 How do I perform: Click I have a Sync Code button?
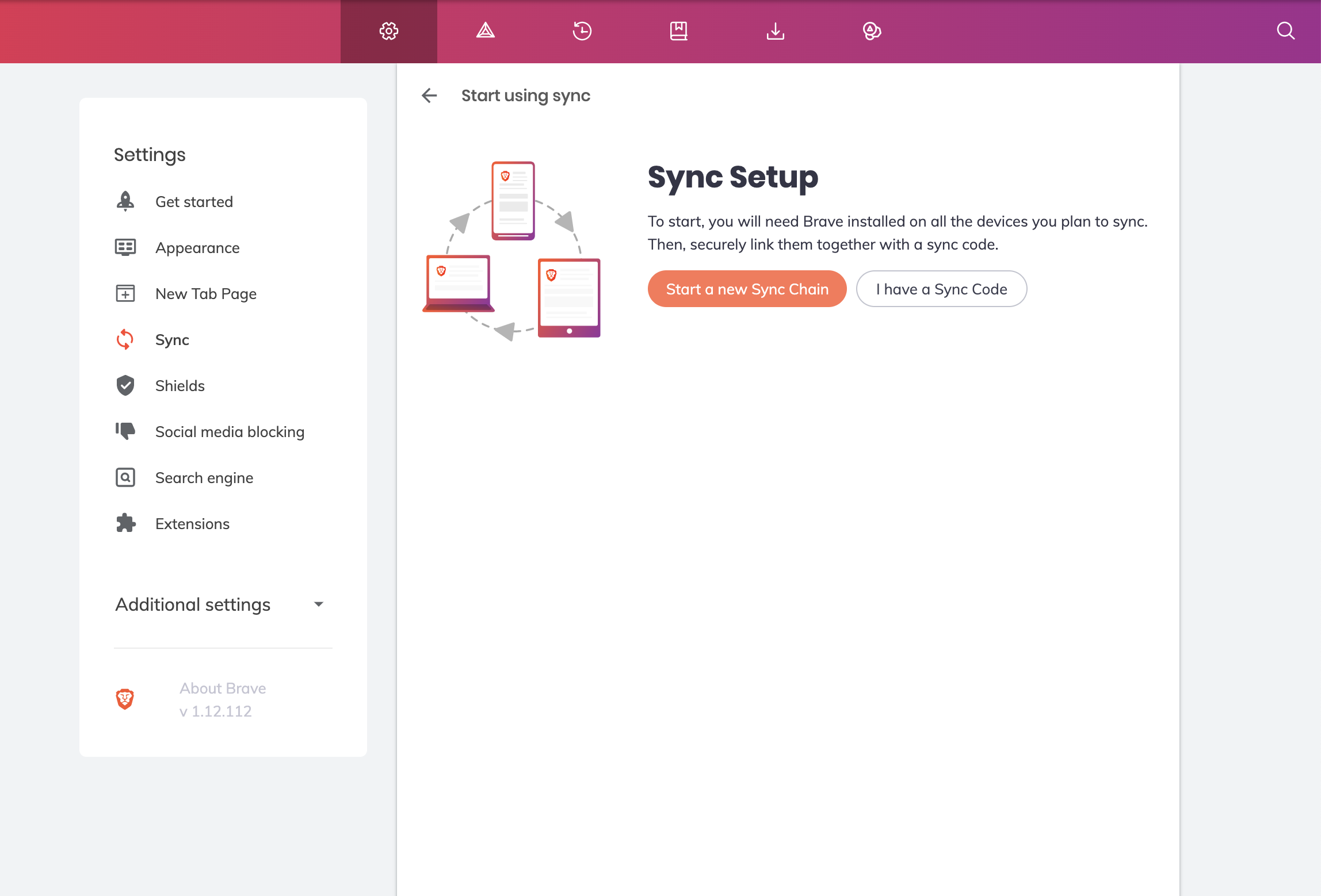click(x=941, y=289)
